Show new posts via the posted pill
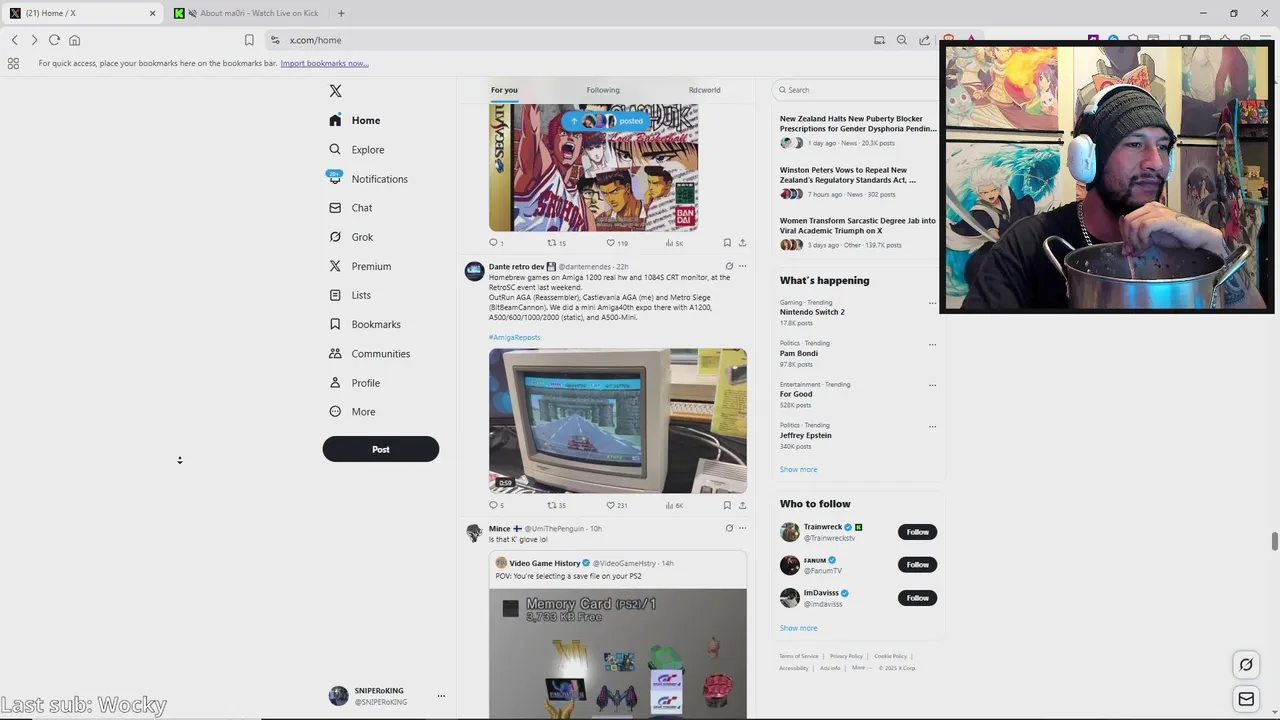1280x720 pixels. (606, 121)
